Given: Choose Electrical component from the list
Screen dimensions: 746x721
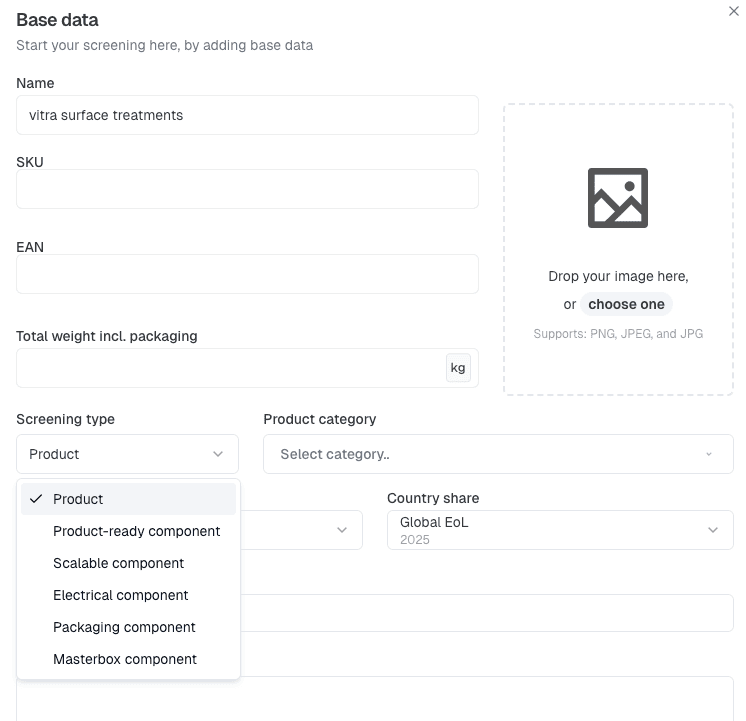Looking at the screenshot, I should click(x=120, y=595).
